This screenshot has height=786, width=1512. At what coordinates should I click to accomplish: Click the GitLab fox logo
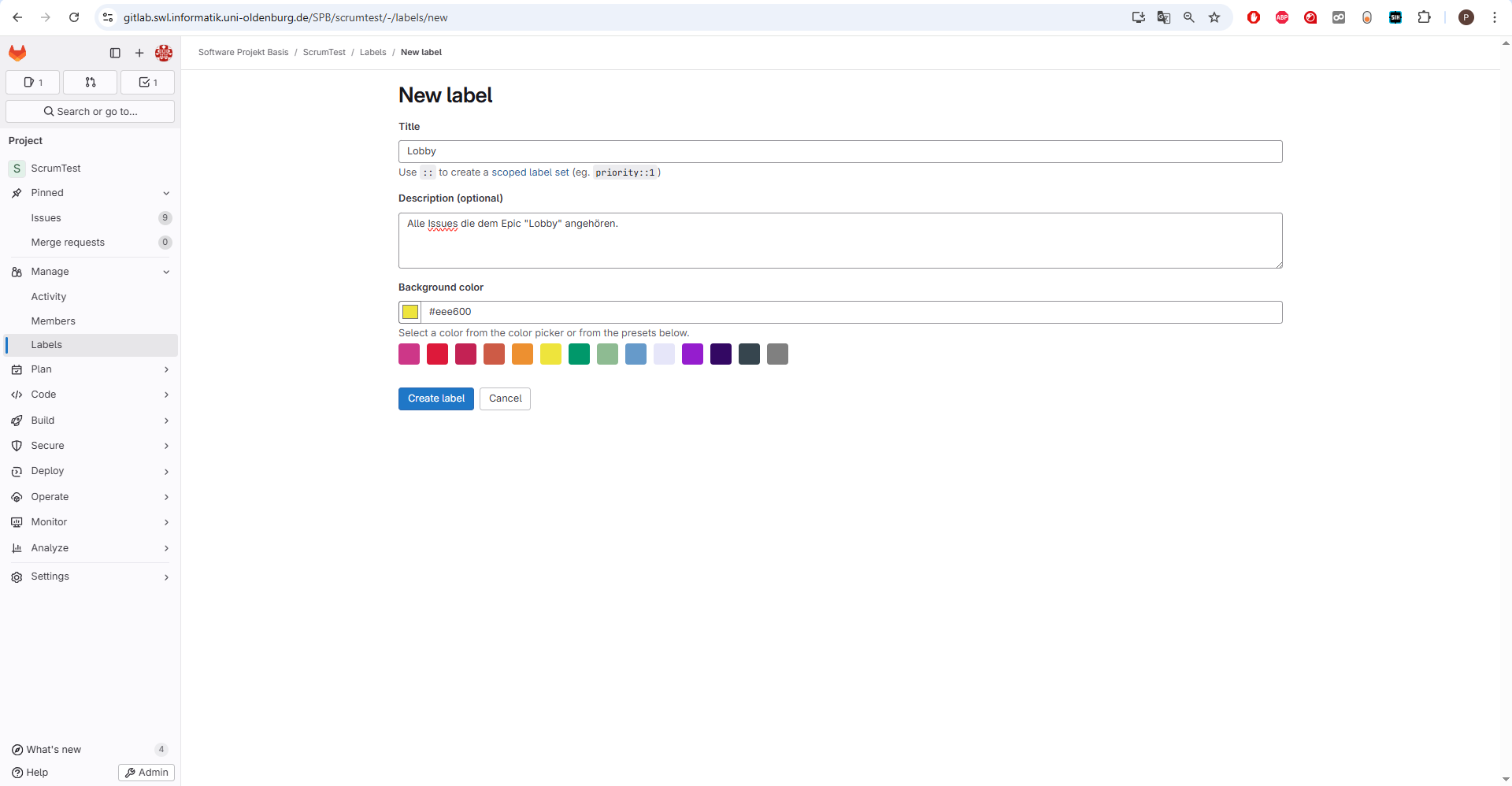[17, 53]
